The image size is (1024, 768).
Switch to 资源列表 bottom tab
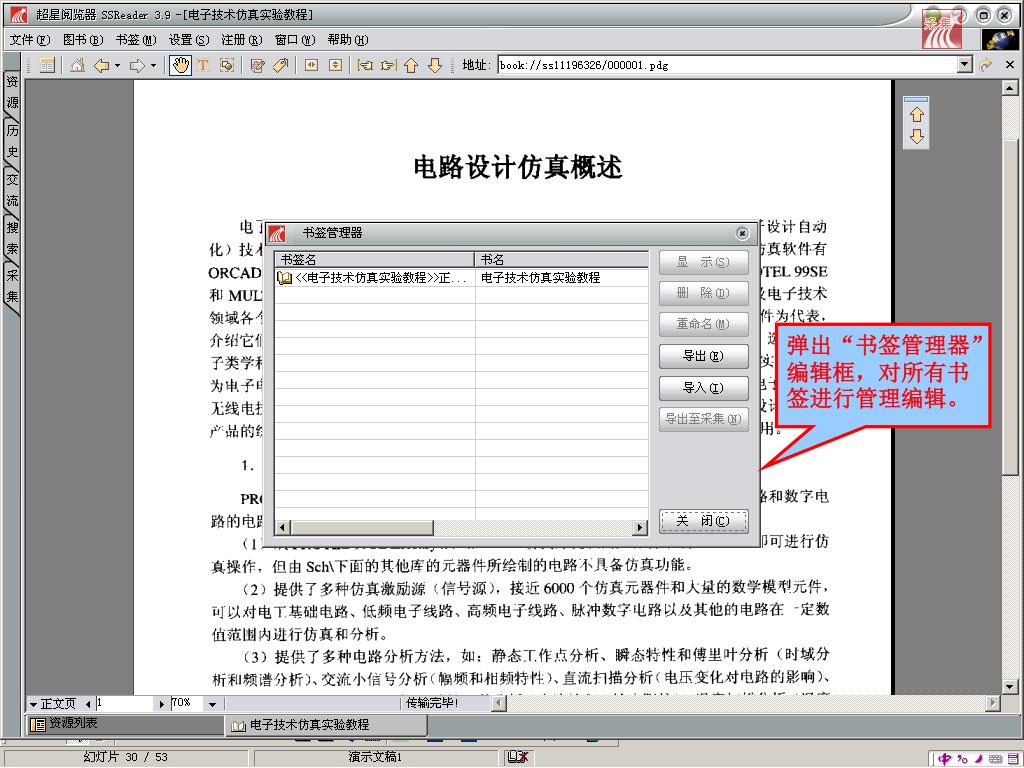[124, 724]
